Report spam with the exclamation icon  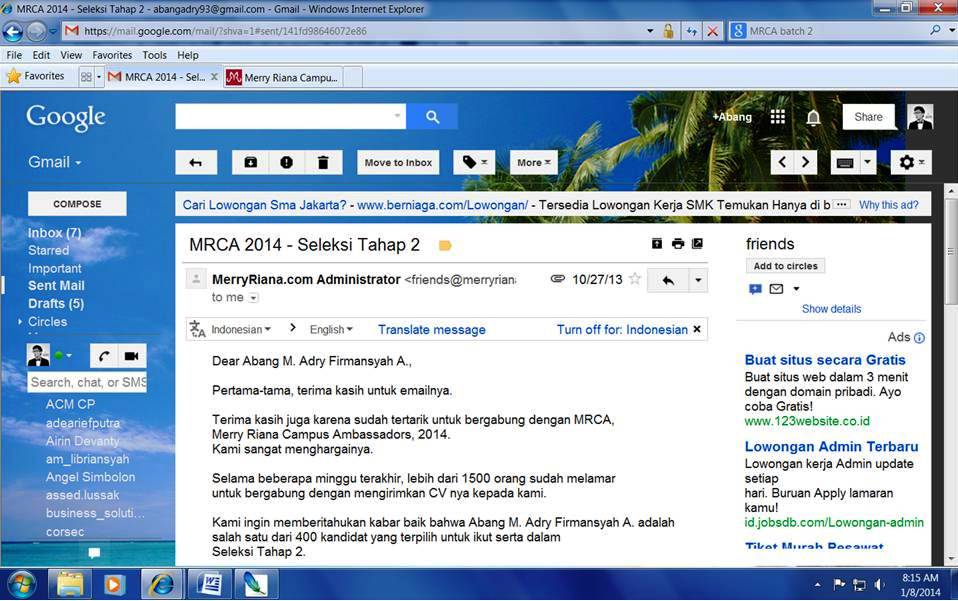pyautogui.click(x=286, y=162)
